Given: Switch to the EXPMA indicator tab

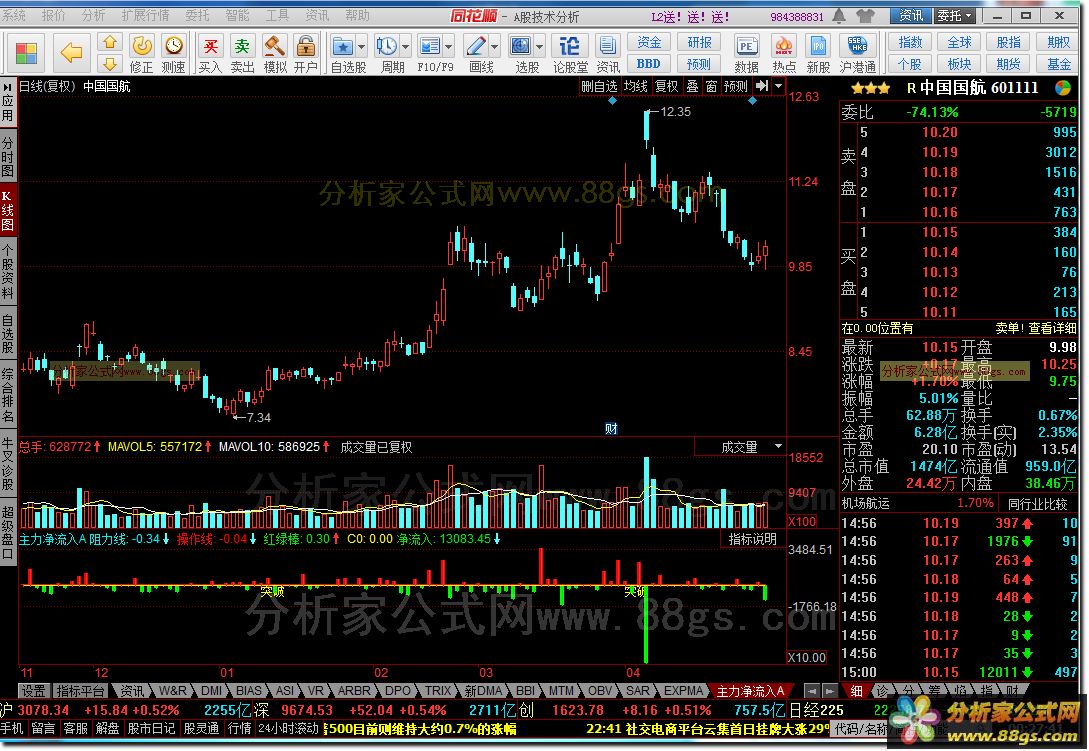Looking at the screenshot, I should click(683, 691).
